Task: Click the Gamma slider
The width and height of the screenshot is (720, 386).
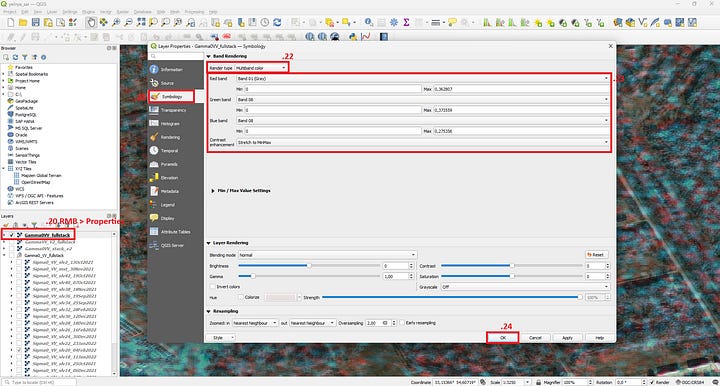Action: coord(309,276)
